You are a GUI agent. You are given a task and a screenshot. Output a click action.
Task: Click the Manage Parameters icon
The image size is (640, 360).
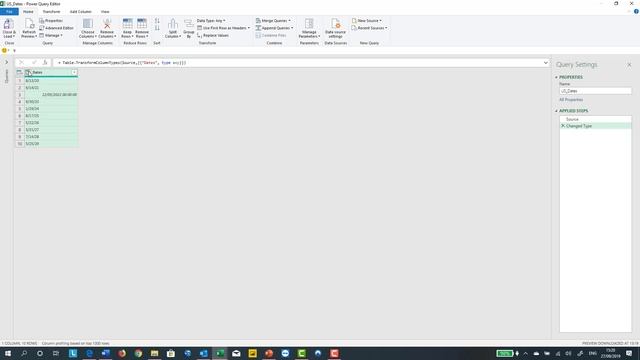(309, 24)
